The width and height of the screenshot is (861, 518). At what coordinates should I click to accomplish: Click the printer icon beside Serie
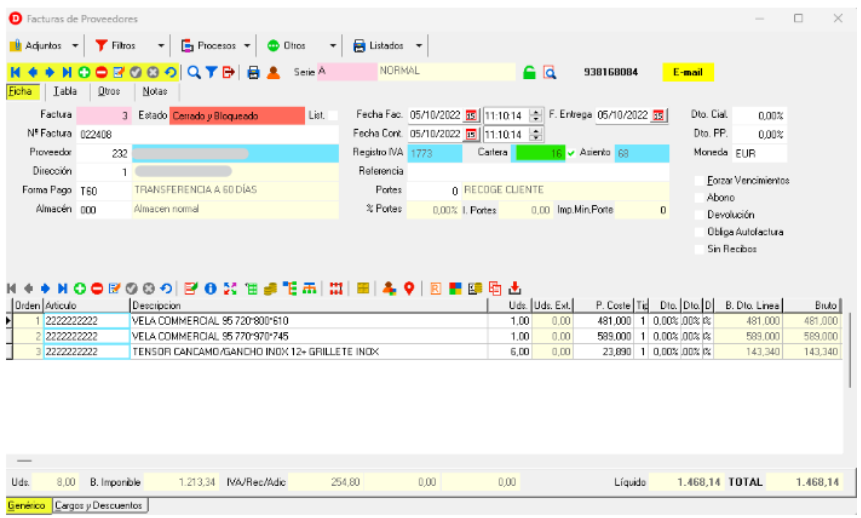coord(253,72)
